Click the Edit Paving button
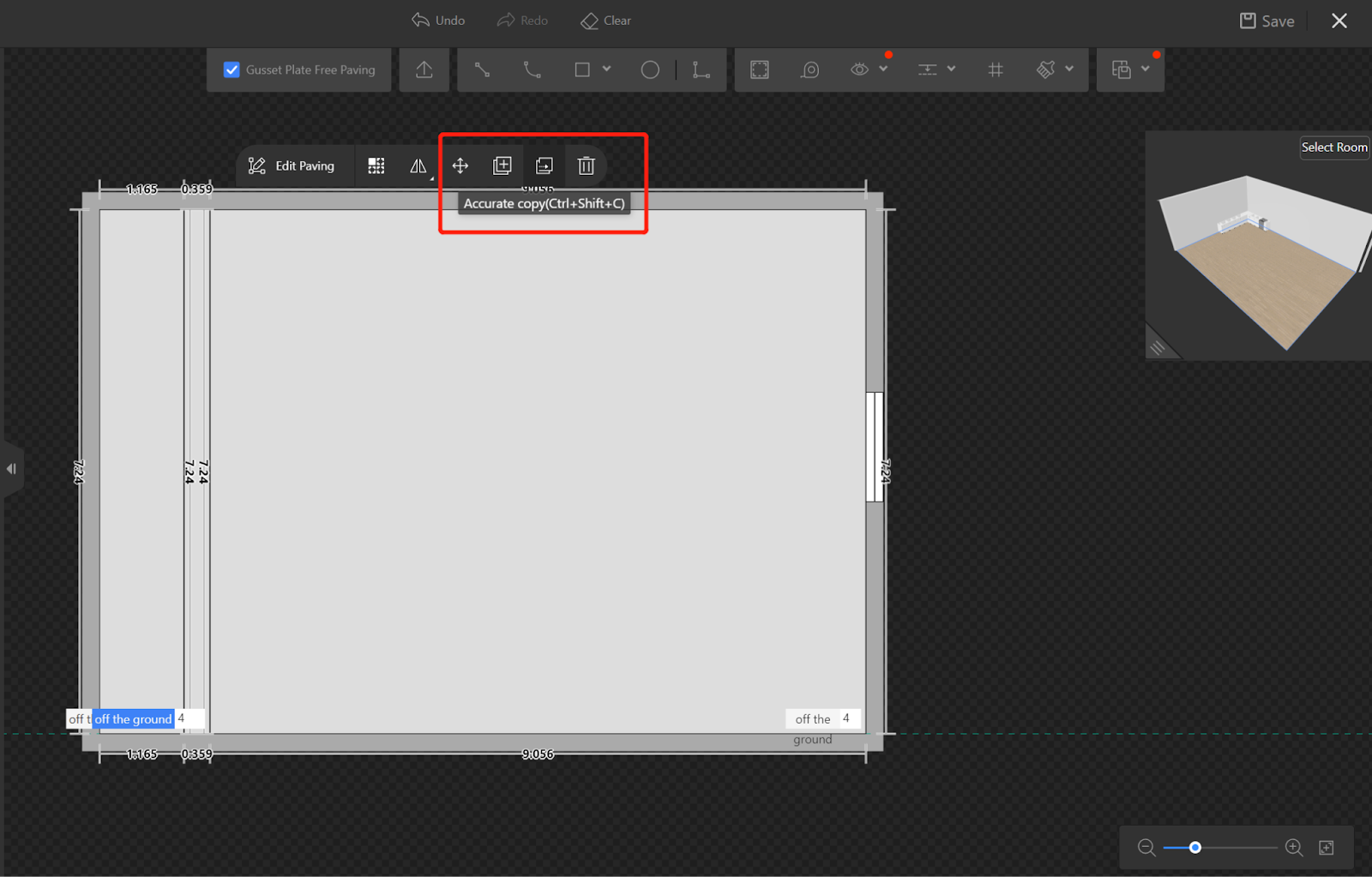This screenshot has width=1372, height=877. (292, 166)
